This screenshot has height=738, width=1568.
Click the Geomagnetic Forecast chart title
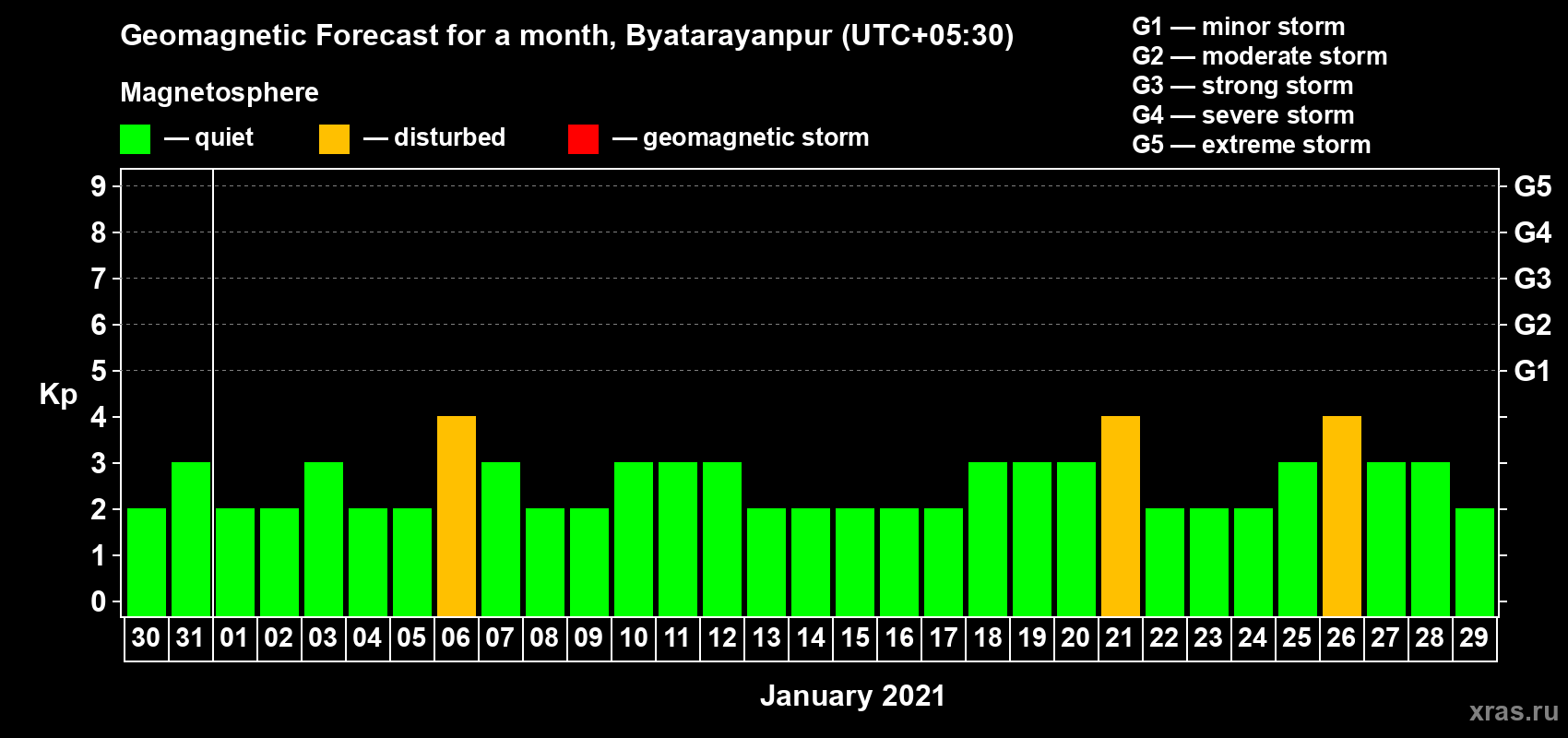coord(567,36)
